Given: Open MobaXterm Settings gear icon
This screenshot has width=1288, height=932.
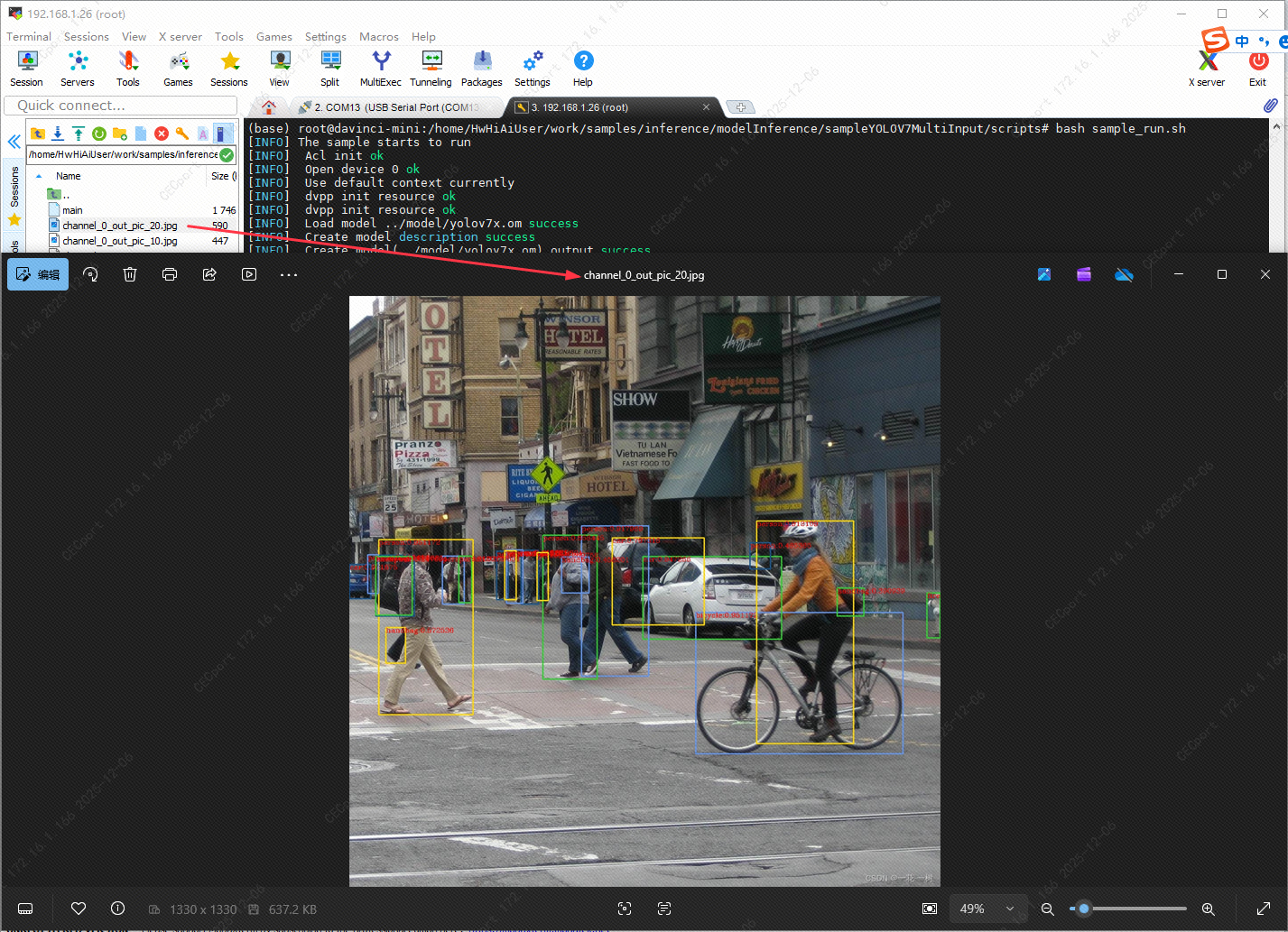Looking at the screenshot, I should (533, 69).
